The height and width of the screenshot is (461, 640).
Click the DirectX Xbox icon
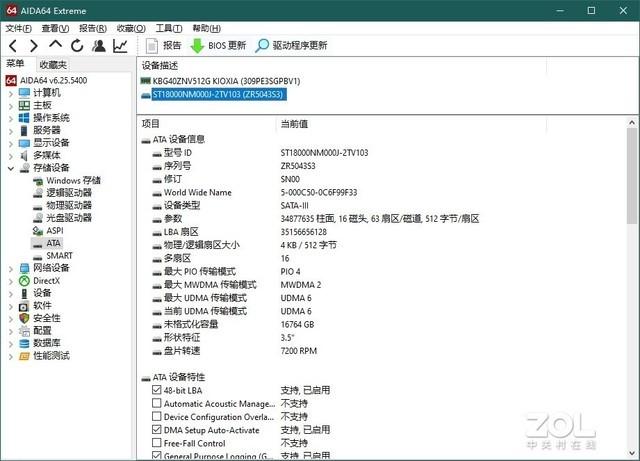pyautogui.click(x=24, y=281)
